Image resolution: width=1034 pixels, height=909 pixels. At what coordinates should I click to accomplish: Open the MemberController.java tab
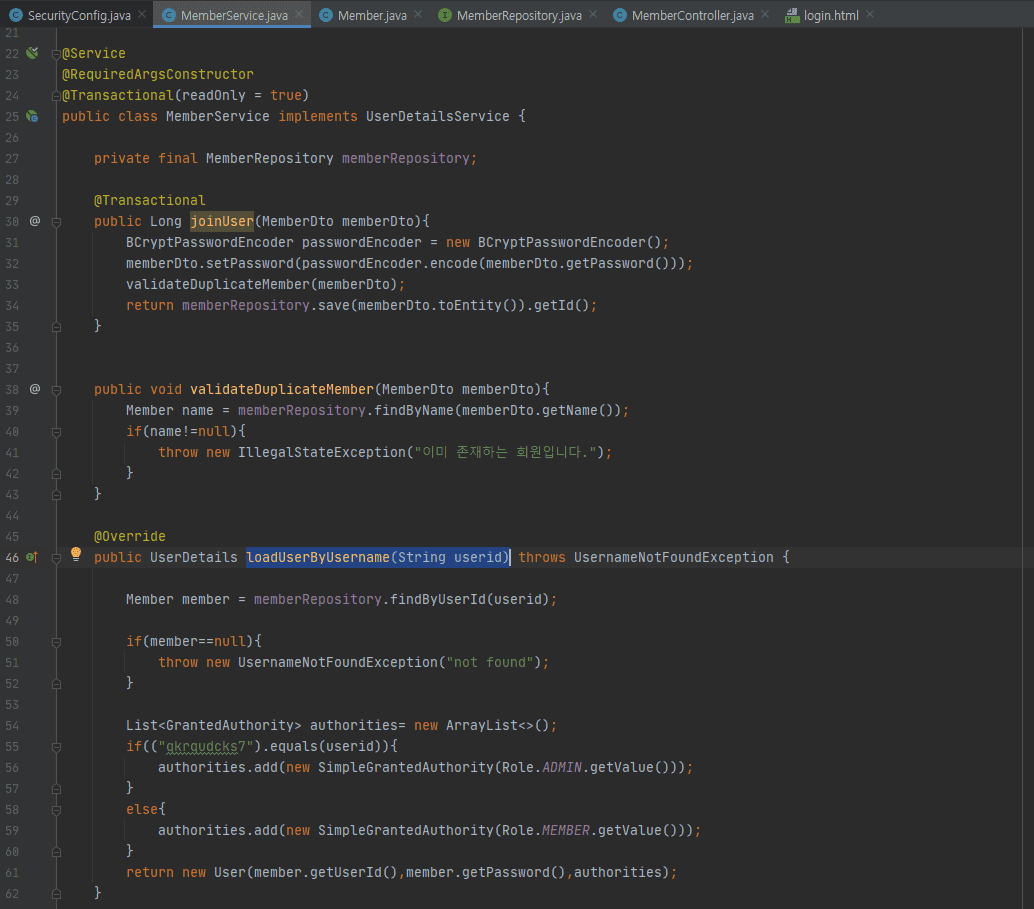(x=692, y=15)
